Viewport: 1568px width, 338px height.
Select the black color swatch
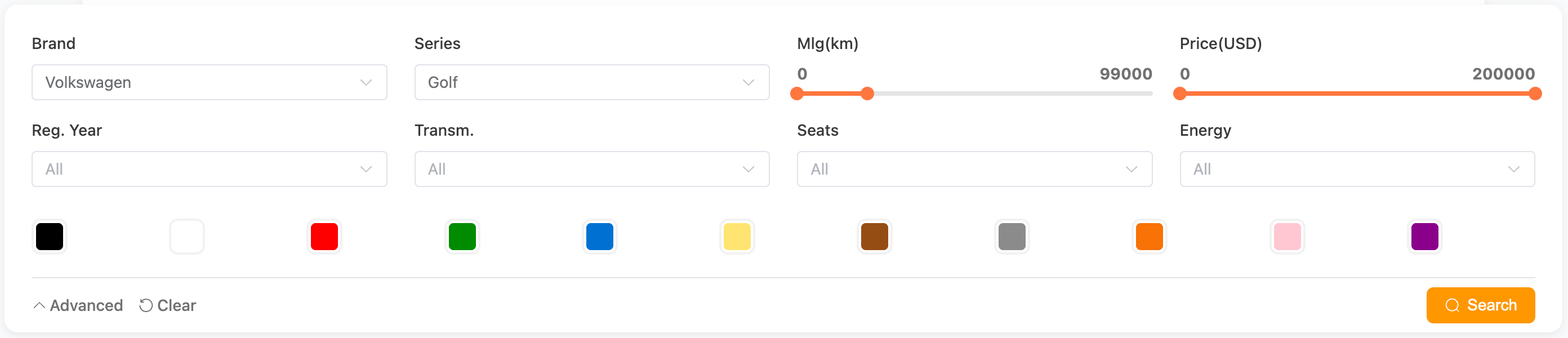pyautogui.click(x=50, y=236)
